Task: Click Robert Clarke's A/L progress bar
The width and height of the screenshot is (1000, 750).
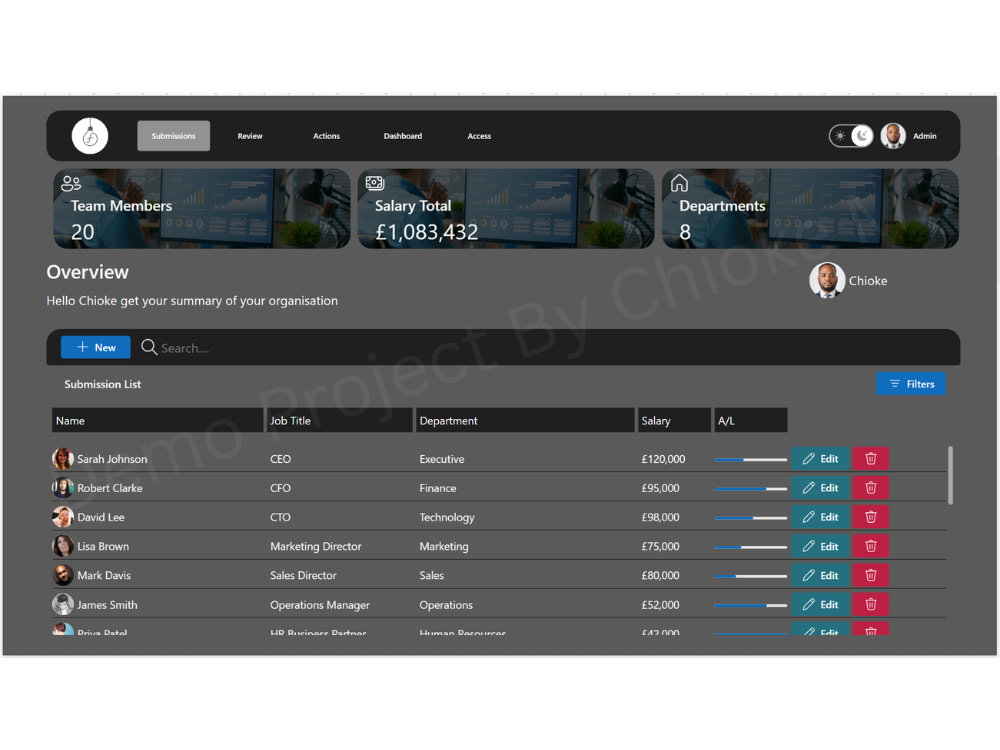Action: coord(751,489)
